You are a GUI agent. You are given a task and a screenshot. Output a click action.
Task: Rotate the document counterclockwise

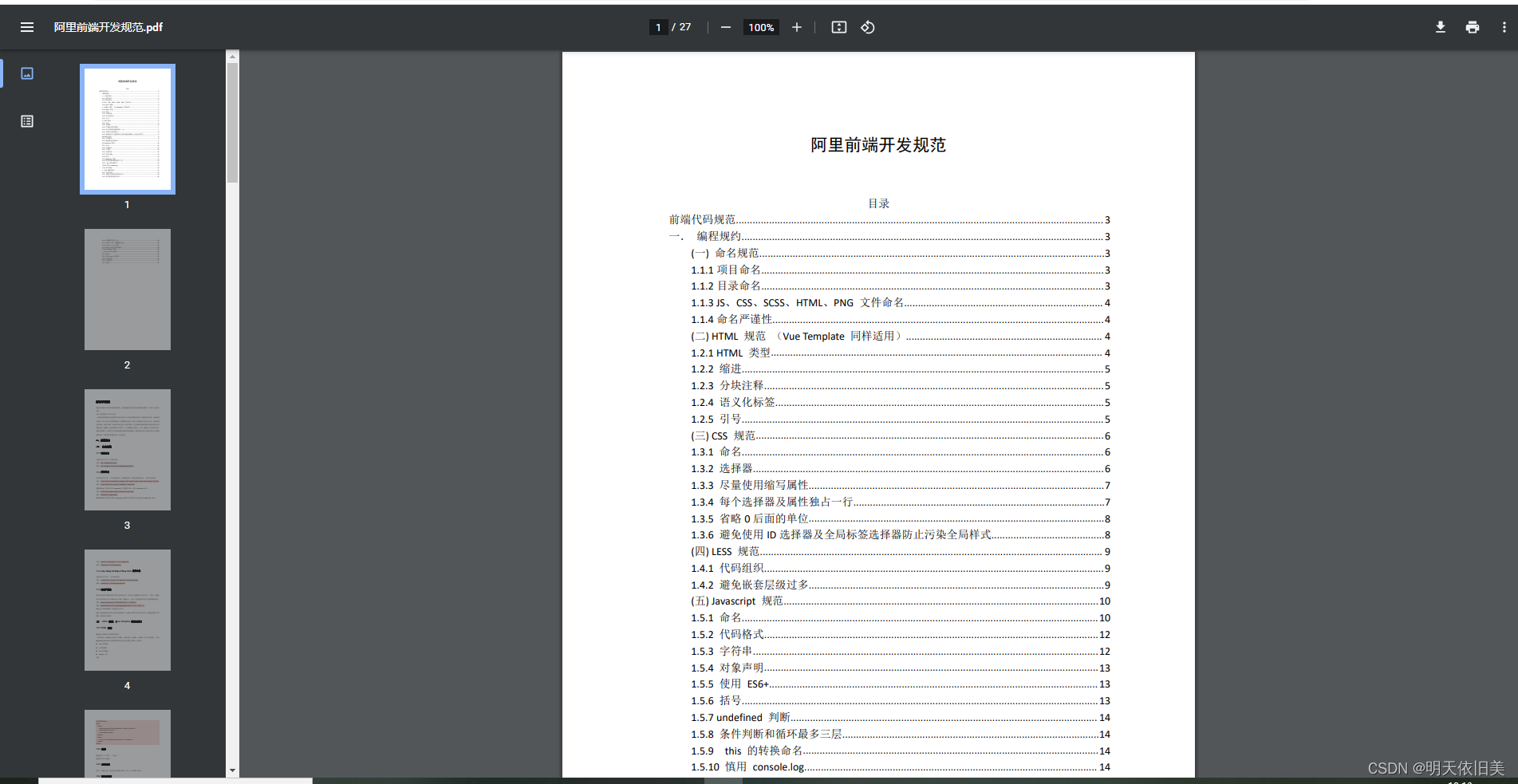[868, 27]
